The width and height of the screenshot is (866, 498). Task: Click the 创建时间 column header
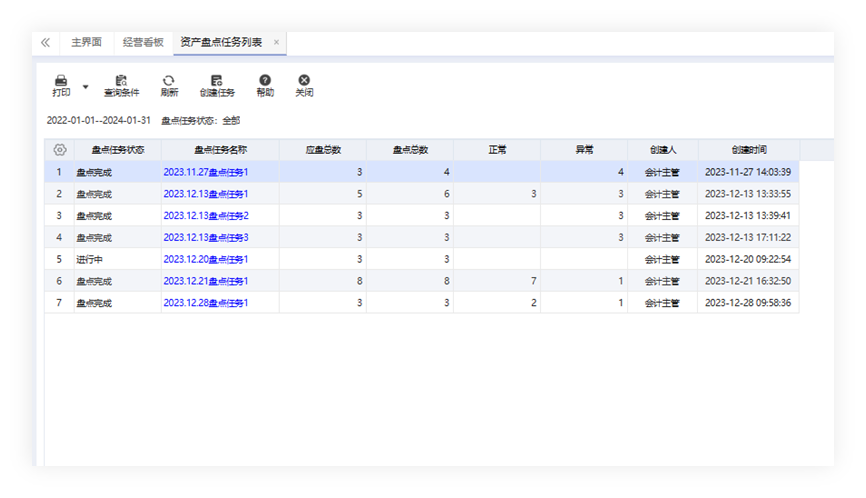coord(748,150)
